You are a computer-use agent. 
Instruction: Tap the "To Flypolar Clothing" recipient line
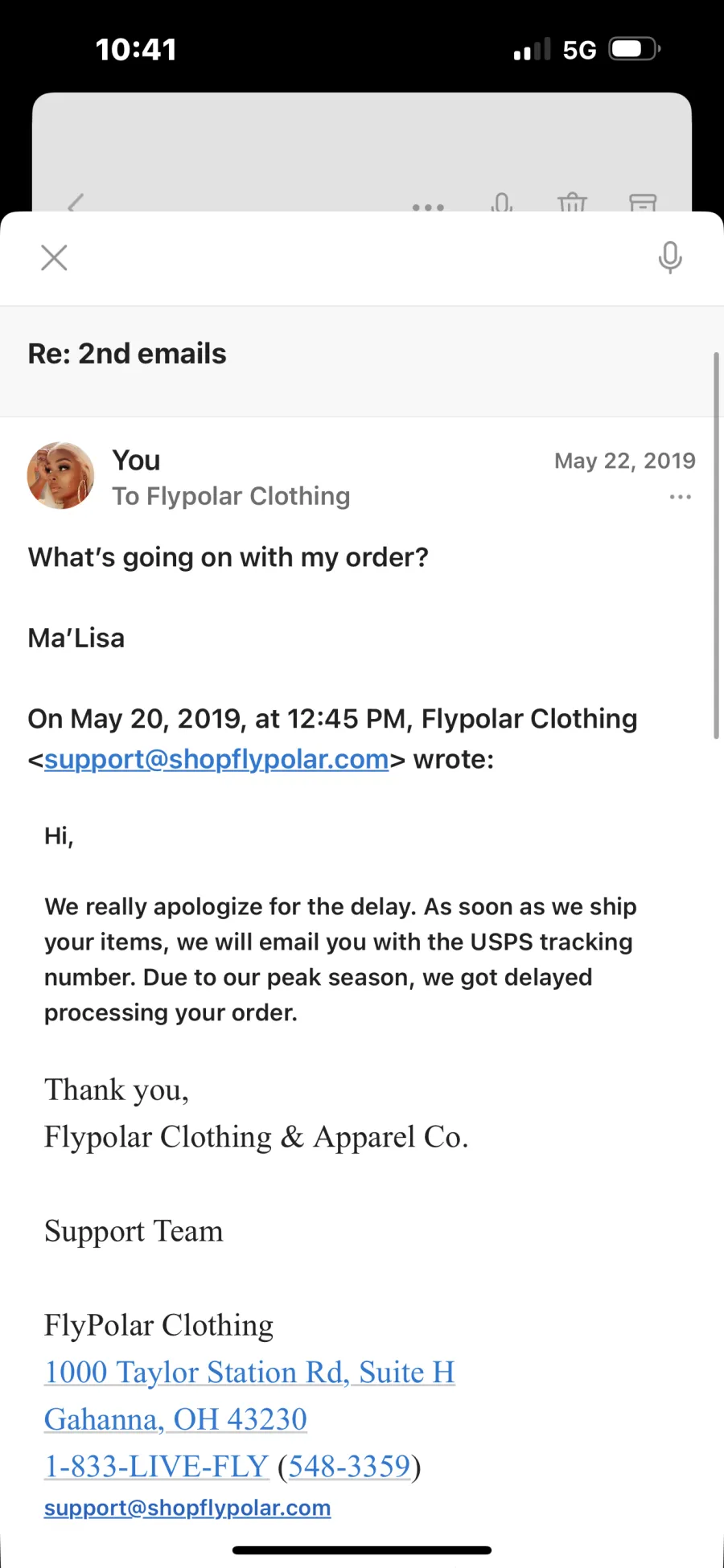click(x=231, y=496)
